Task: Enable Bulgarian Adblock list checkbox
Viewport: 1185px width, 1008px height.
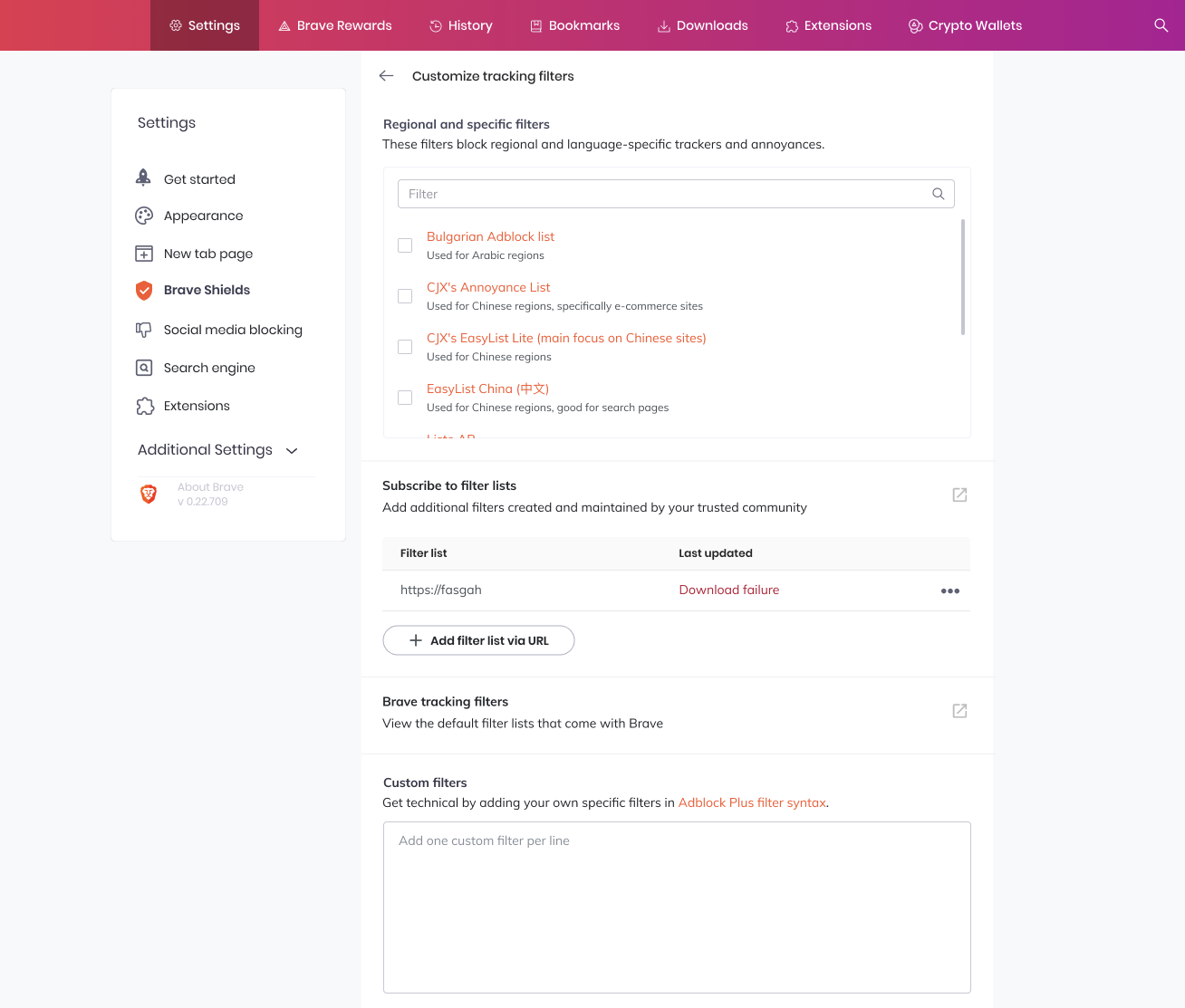Action: coord(405,245)
